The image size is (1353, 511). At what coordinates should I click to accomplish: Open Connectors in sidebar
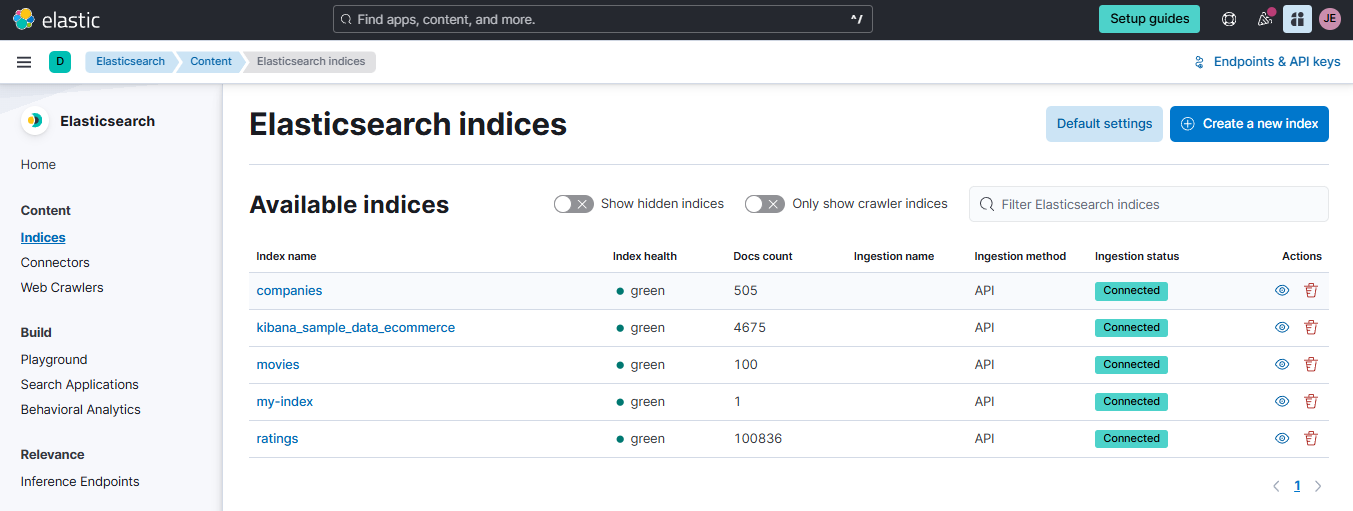(55, 263)
